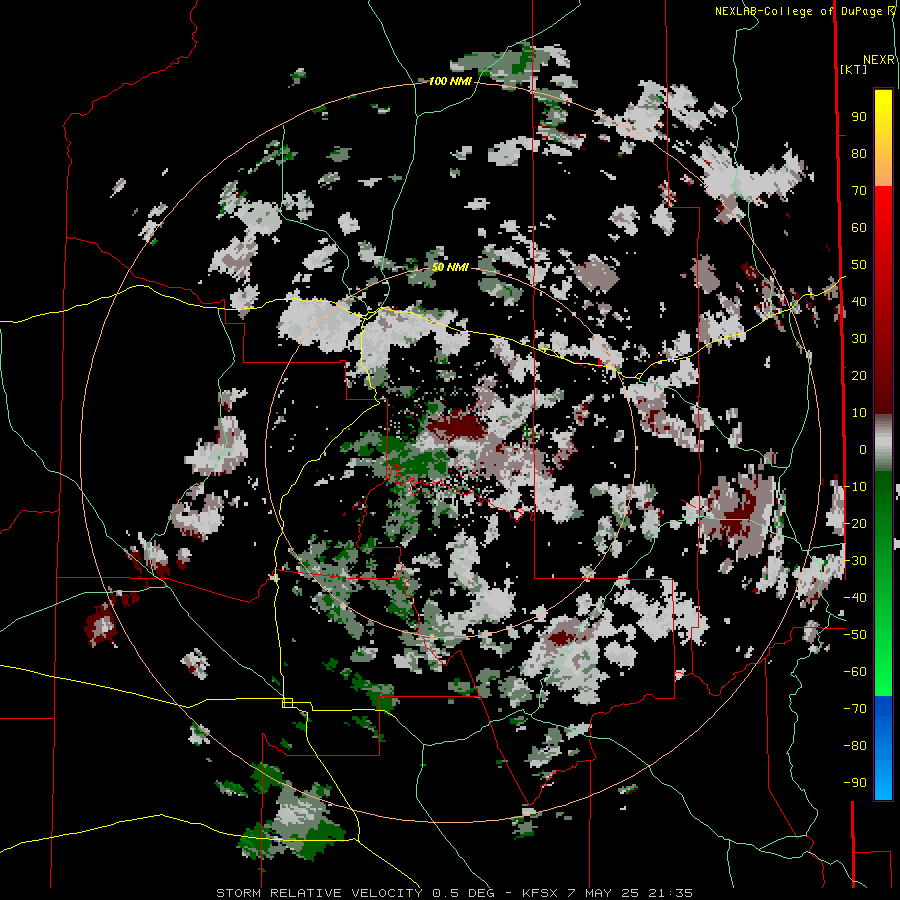The width and height of the screenshot is (900, 900).
Task: Click the positive 40 scale label
Action: pos(859,301)
